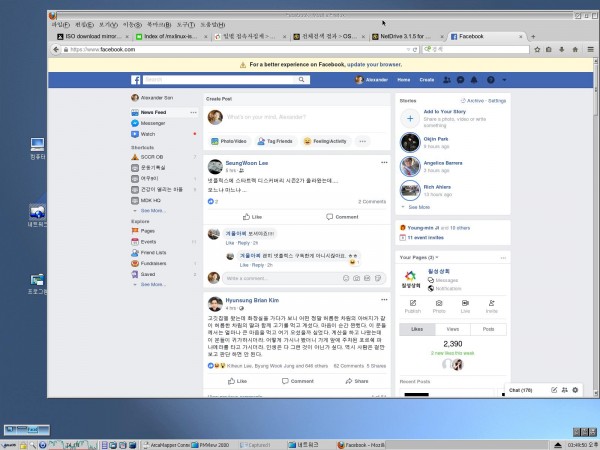The image size is (600, 450).
Task: Expand account menu arrow in Facebook header
Action: [504, 80]
